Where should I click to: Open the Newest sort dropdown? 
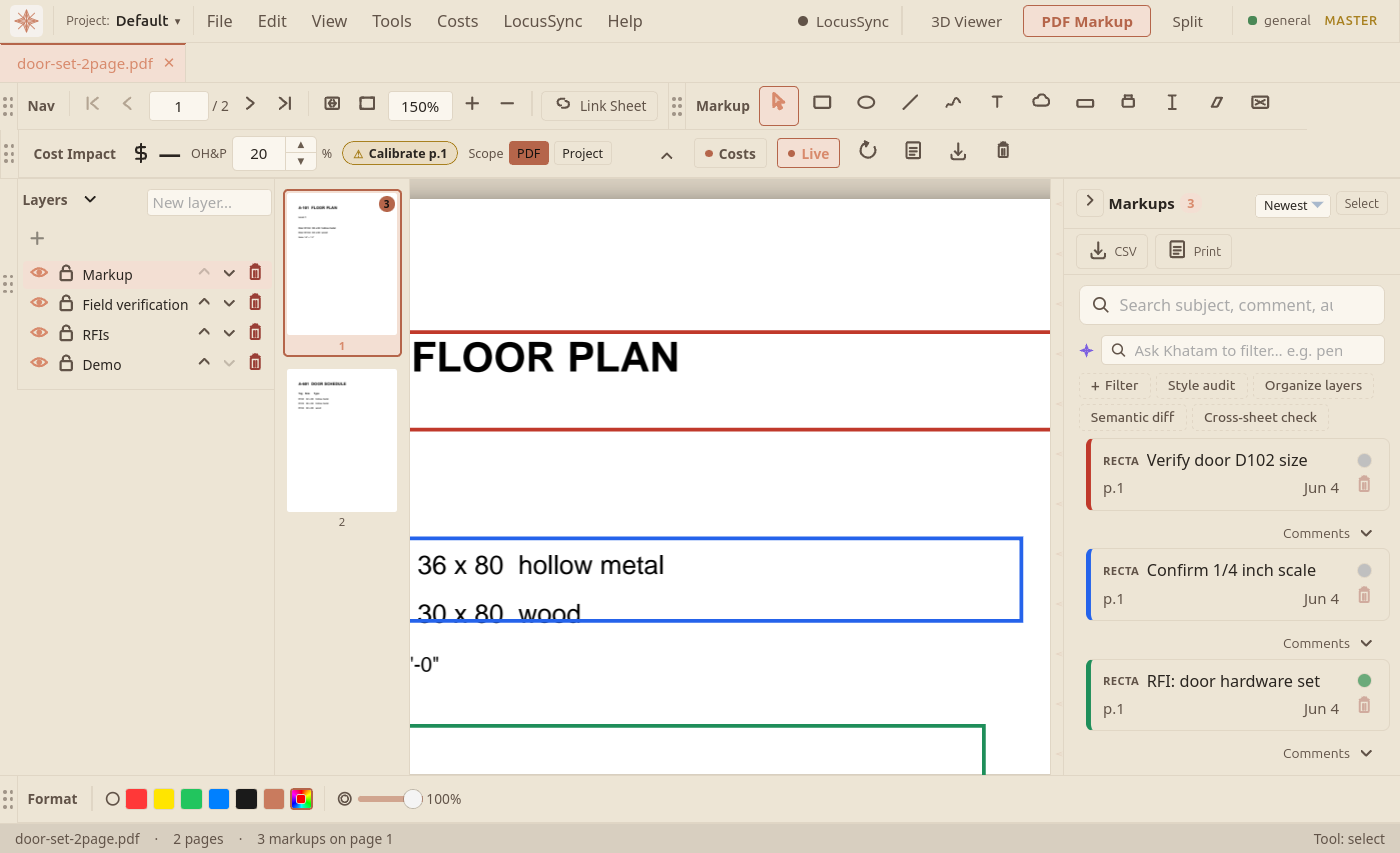(1292, 205)
